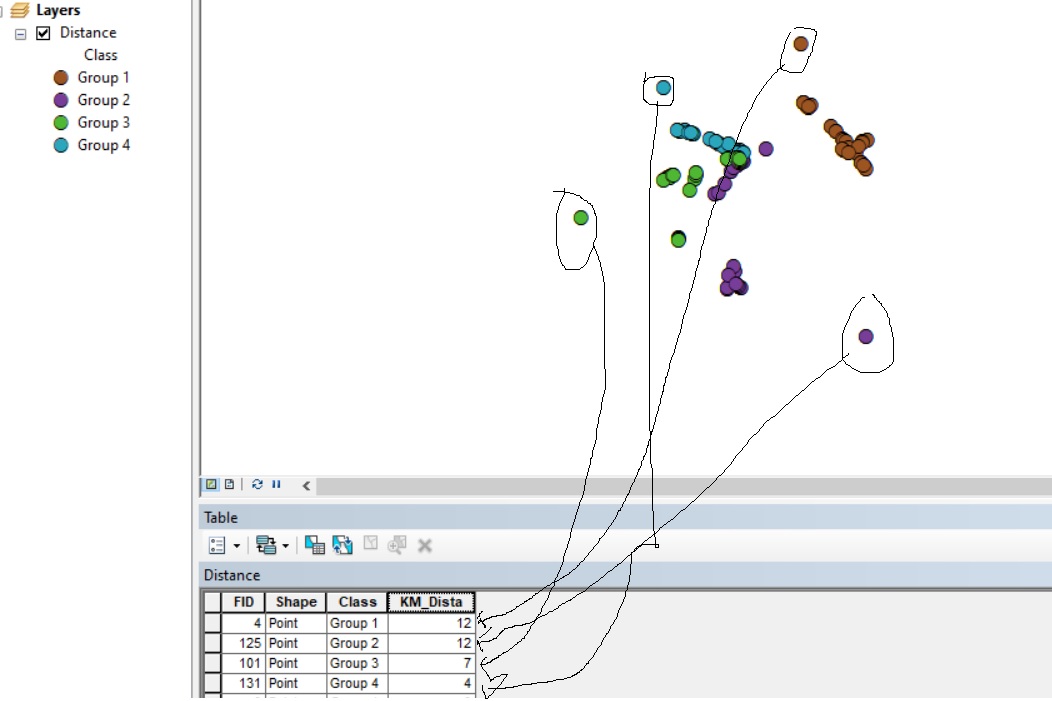The image size is (1052, 701).
Task: Click KM_Dista value 12 in Group 1 row
Action: click(431, 623)
